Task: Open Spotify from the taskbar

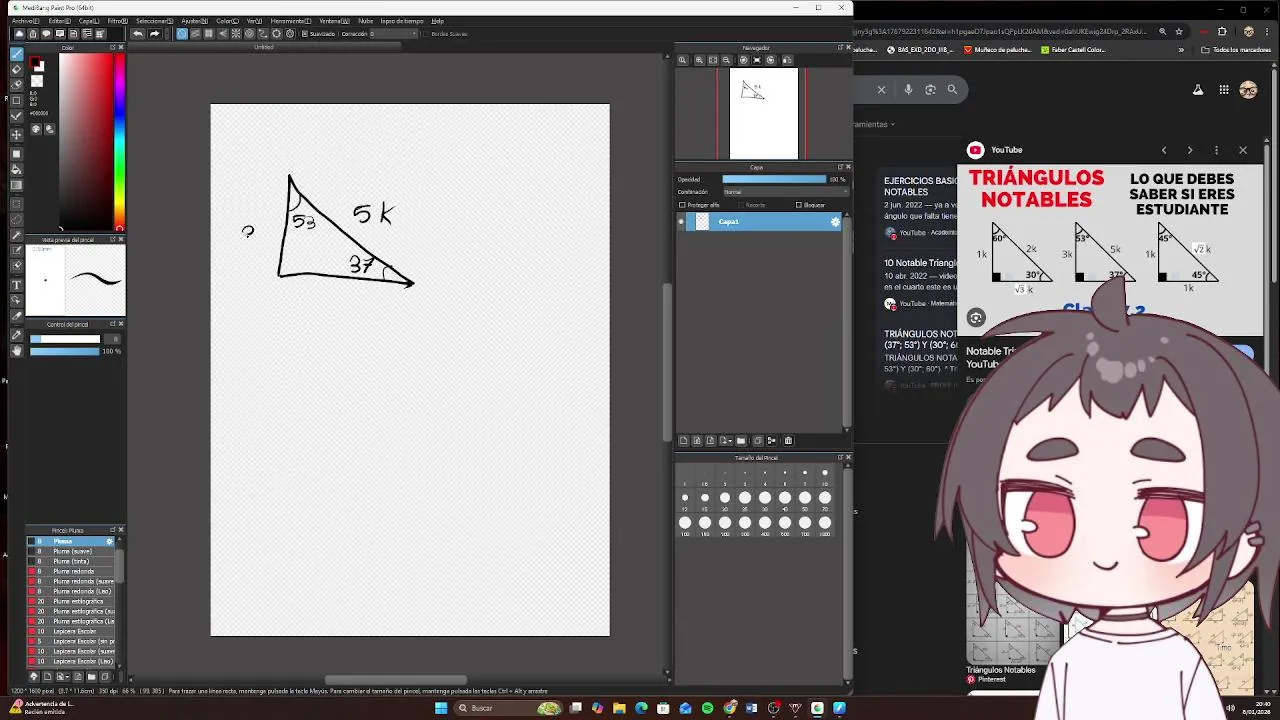Action: [x=707, y=708]
